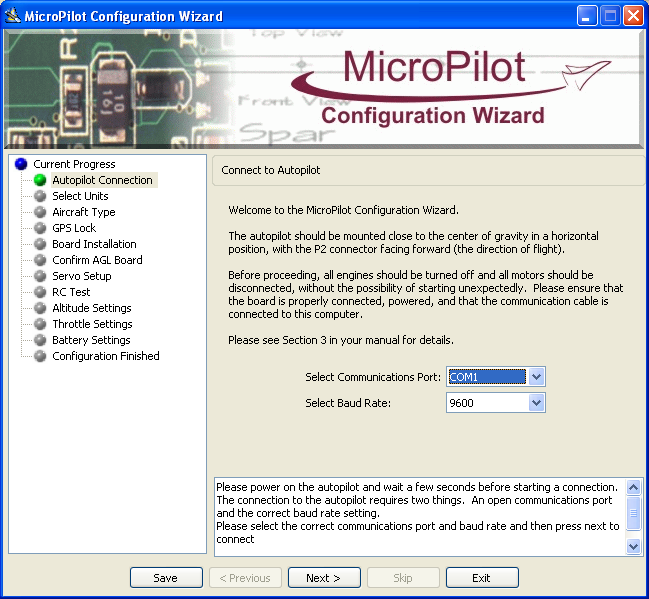Open the Aircraft Type step
649x599 pixels.
(x=84, y=212)
